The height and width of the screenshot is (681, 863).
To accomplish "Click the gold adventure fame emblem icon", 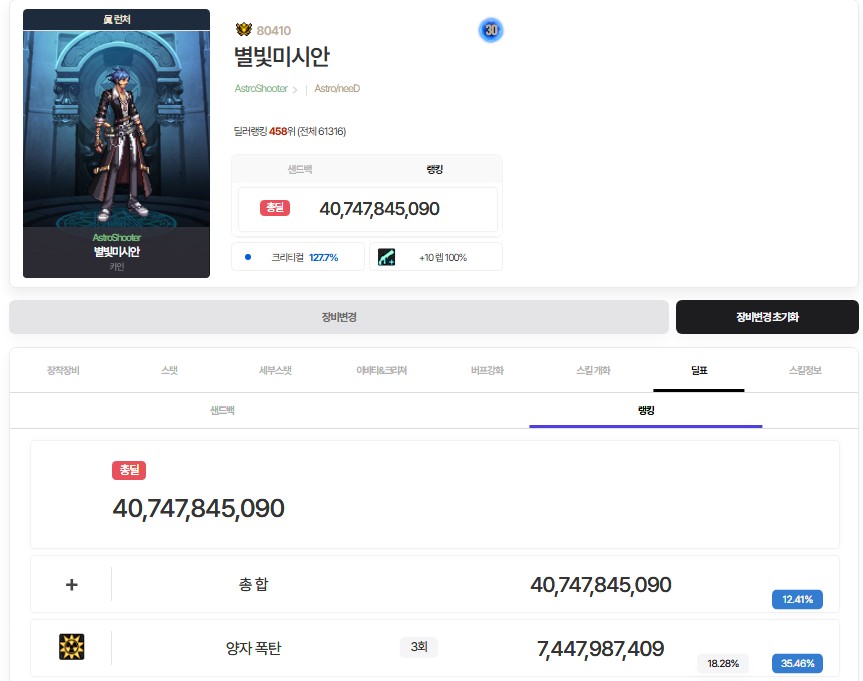I will (x=244, y=30).
